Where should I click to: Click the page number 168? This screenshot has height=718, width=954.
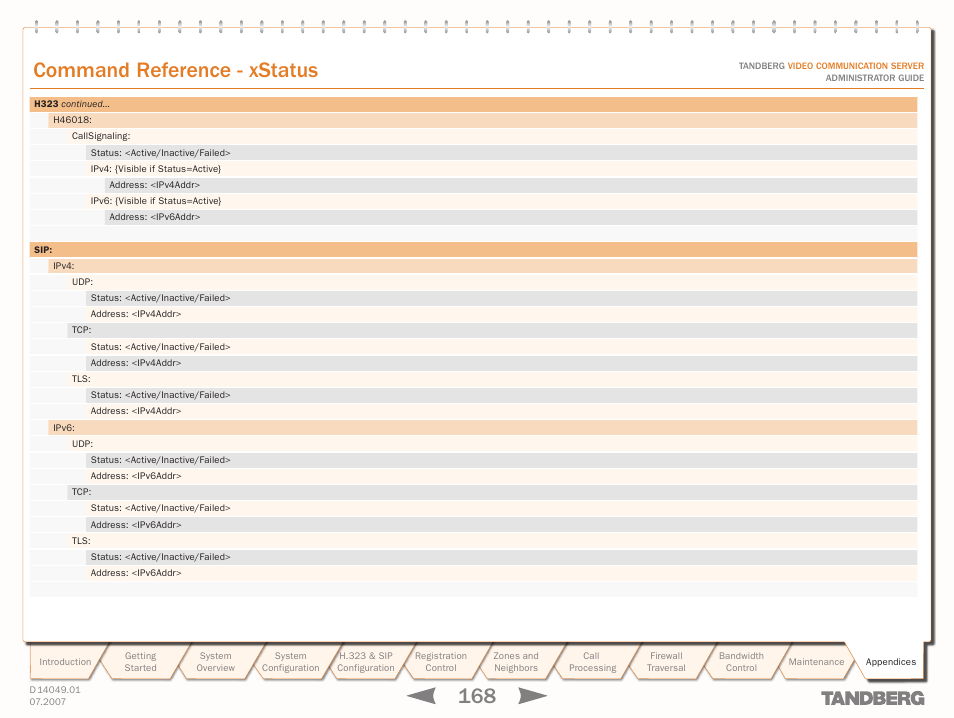(477, 695)
